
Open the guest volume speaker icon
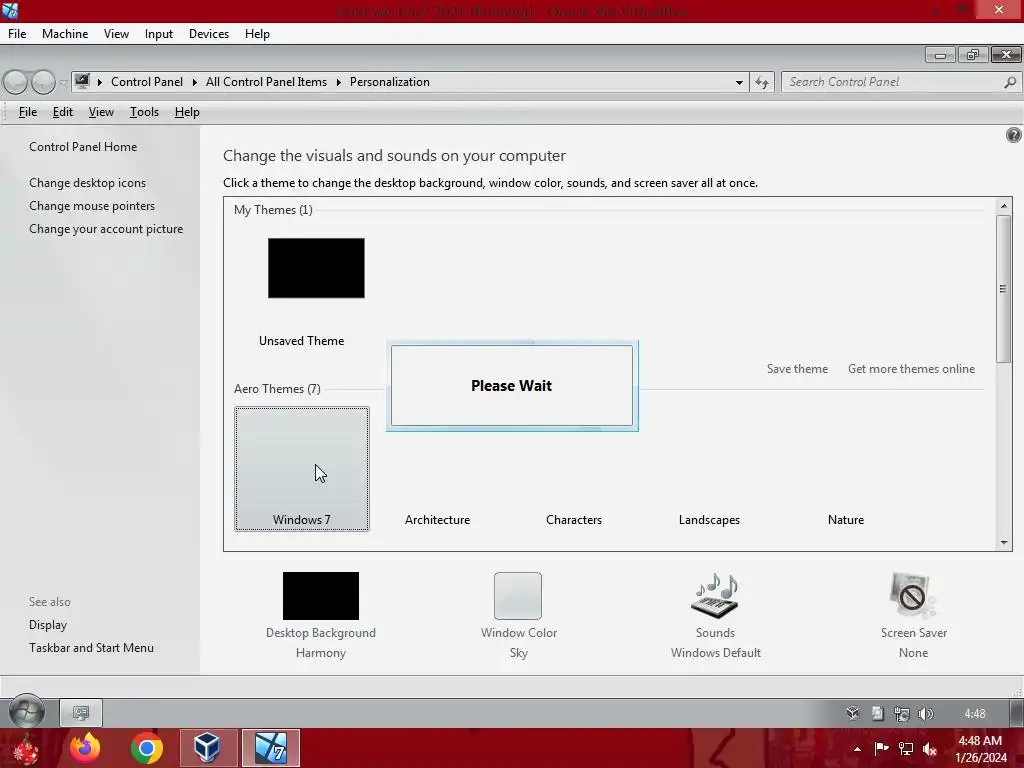pyautogui.click(x=925, y=714)
